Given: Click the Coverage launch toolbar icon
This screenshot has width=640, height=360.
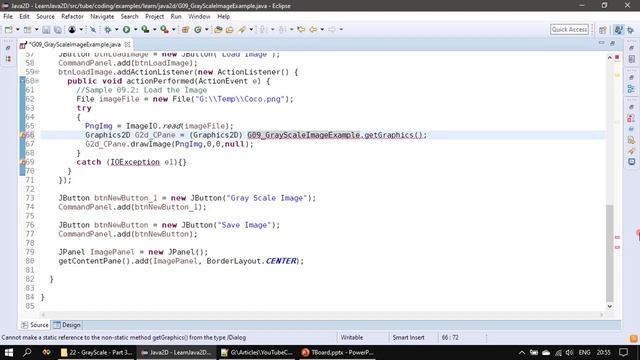Looking at the screenshot, I should [x=145, y=29].
